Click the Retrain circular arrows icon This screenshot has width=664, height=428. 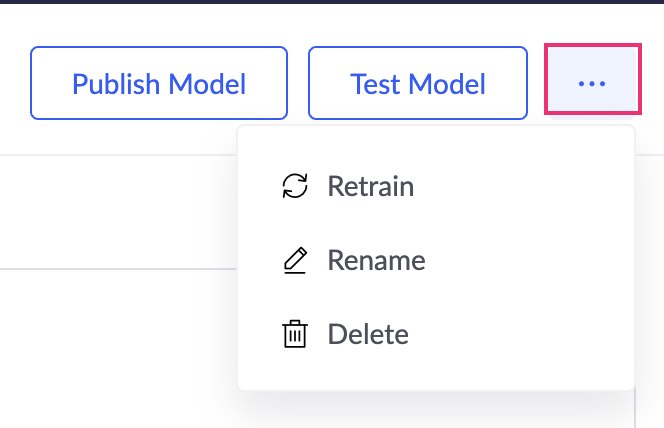pos(295,187)
